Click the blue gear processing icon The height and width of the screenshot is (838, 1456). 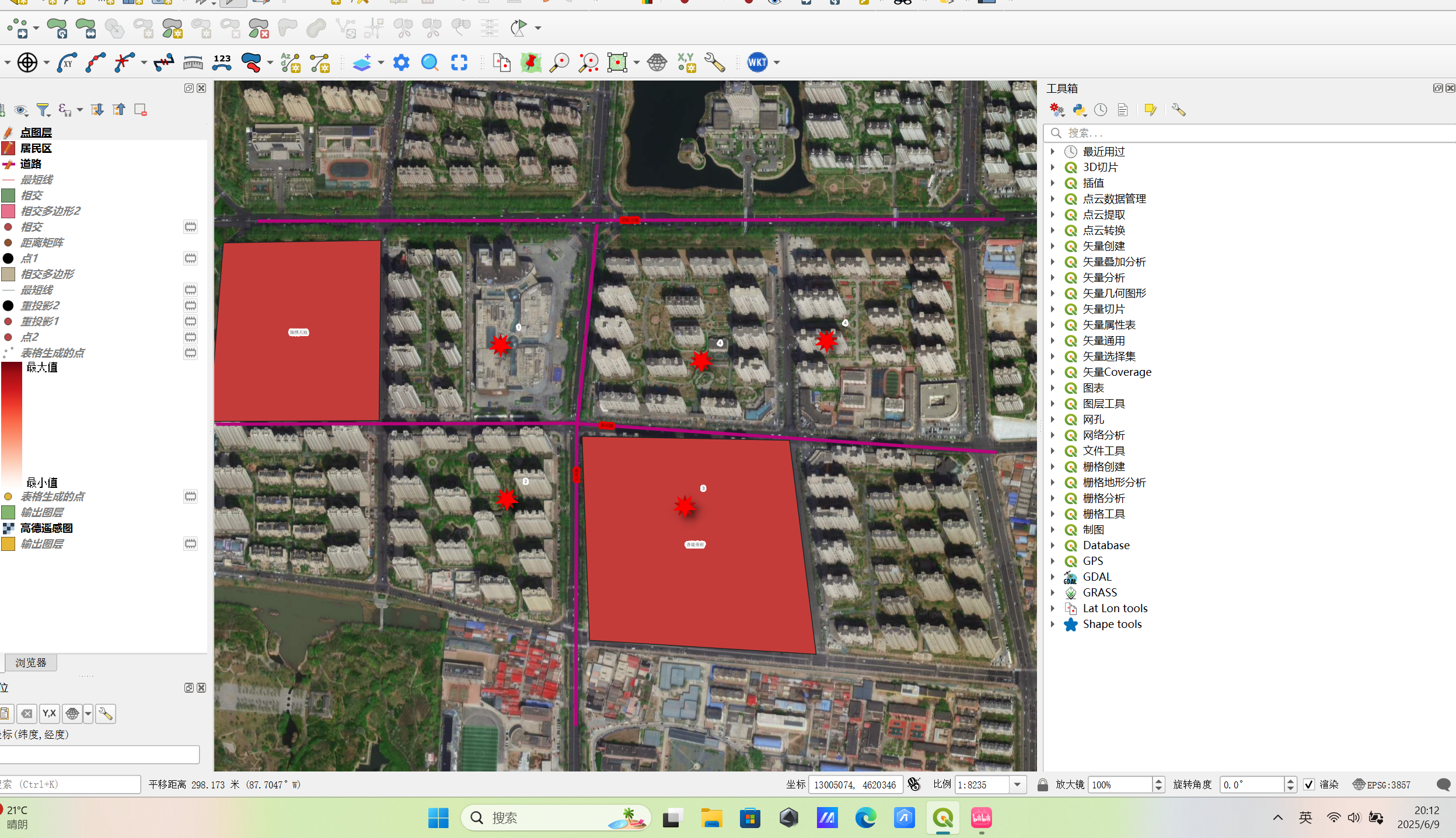[401, 62]
